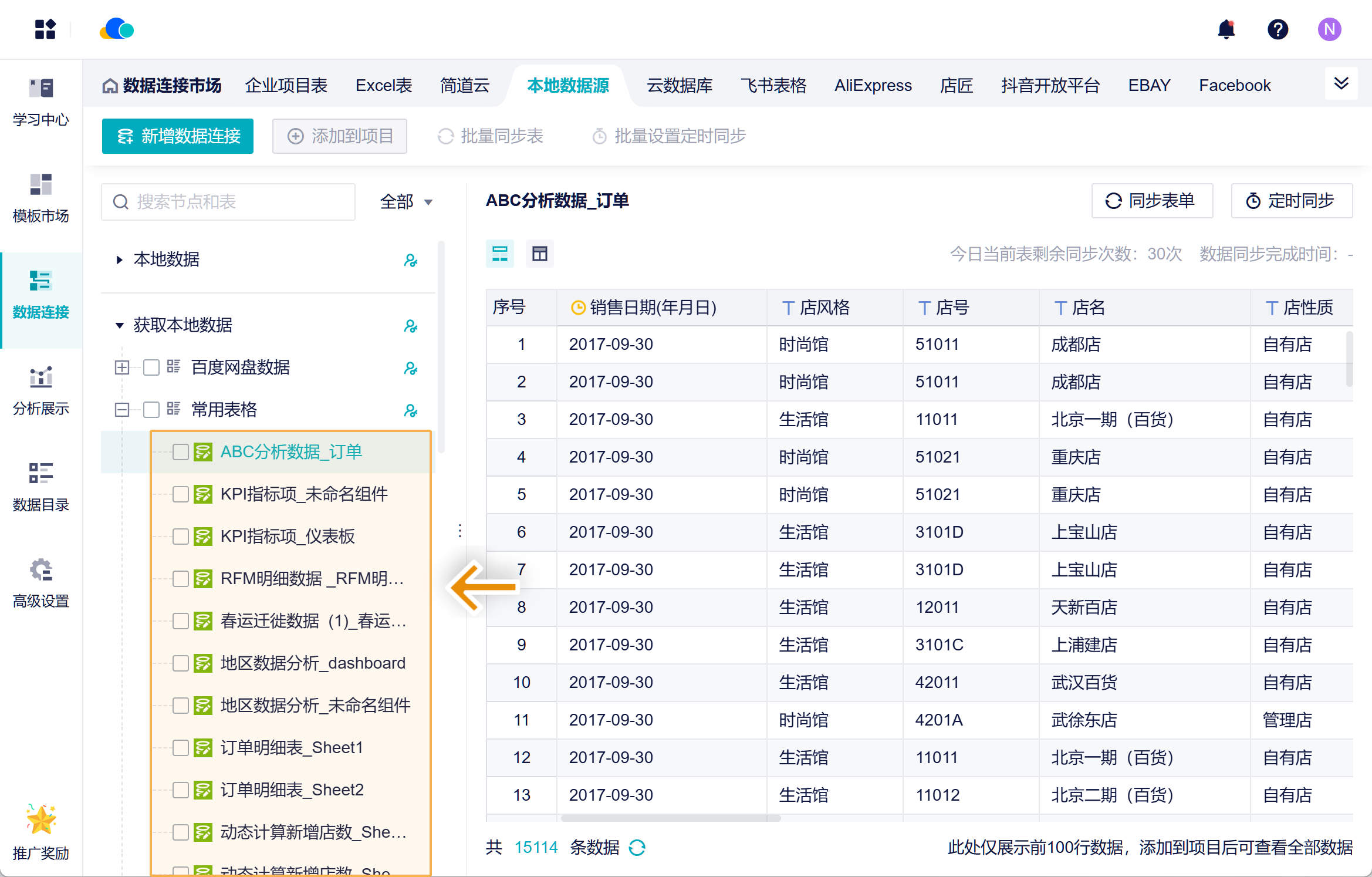Collapse the 常用表格 tree node

pyautogui.click(x=122, y=410)
